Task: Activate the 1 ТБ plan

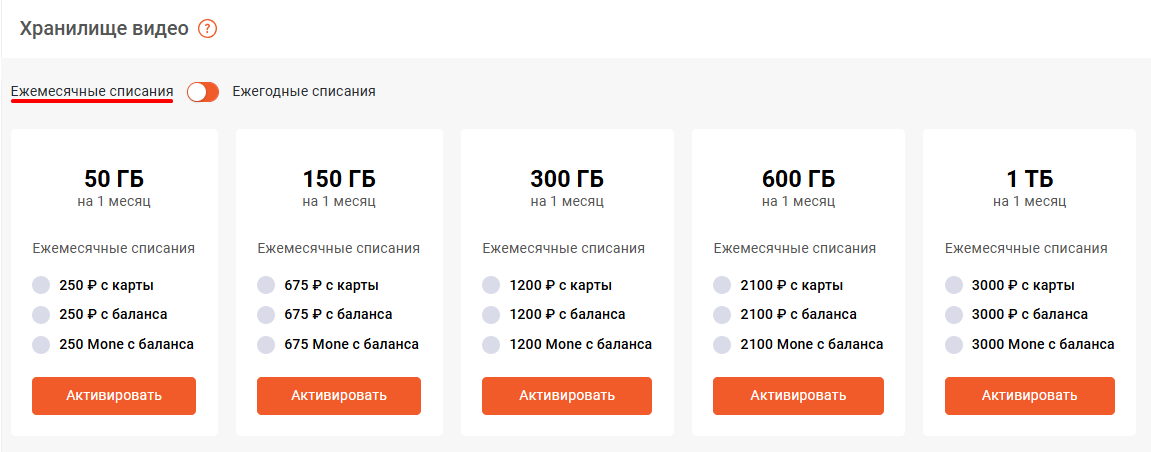Action: (x=1030, y=395)
